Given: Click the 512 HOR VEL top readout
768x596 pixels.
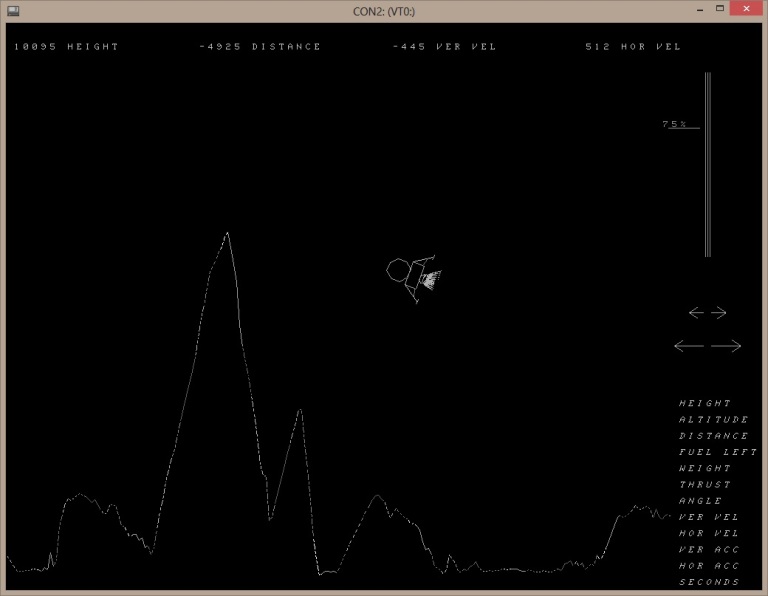Looking at the screenshot, I should click(633, 47).
